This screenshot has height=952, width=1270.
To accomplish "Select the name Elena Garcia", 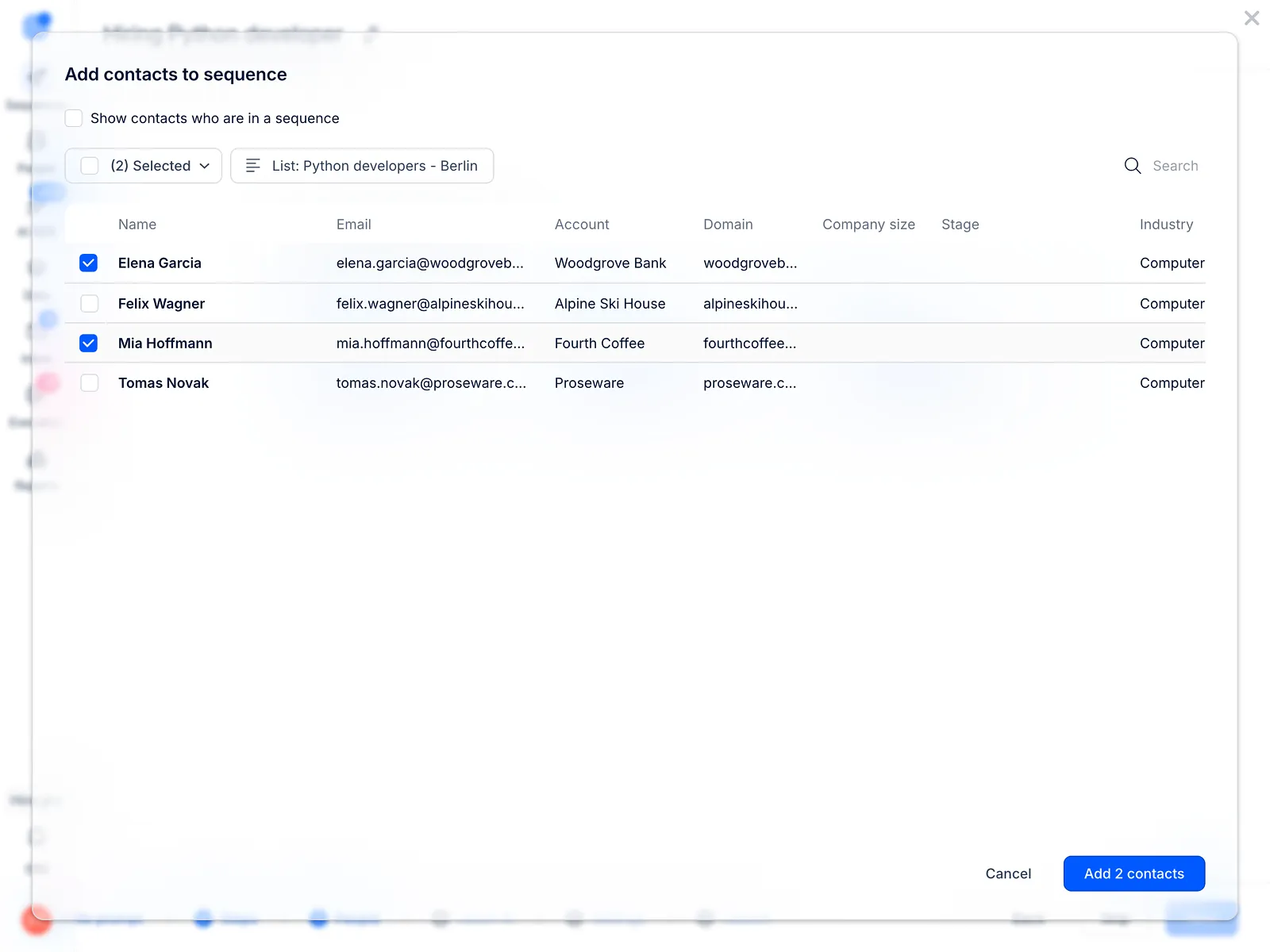I will click(160, 263).
